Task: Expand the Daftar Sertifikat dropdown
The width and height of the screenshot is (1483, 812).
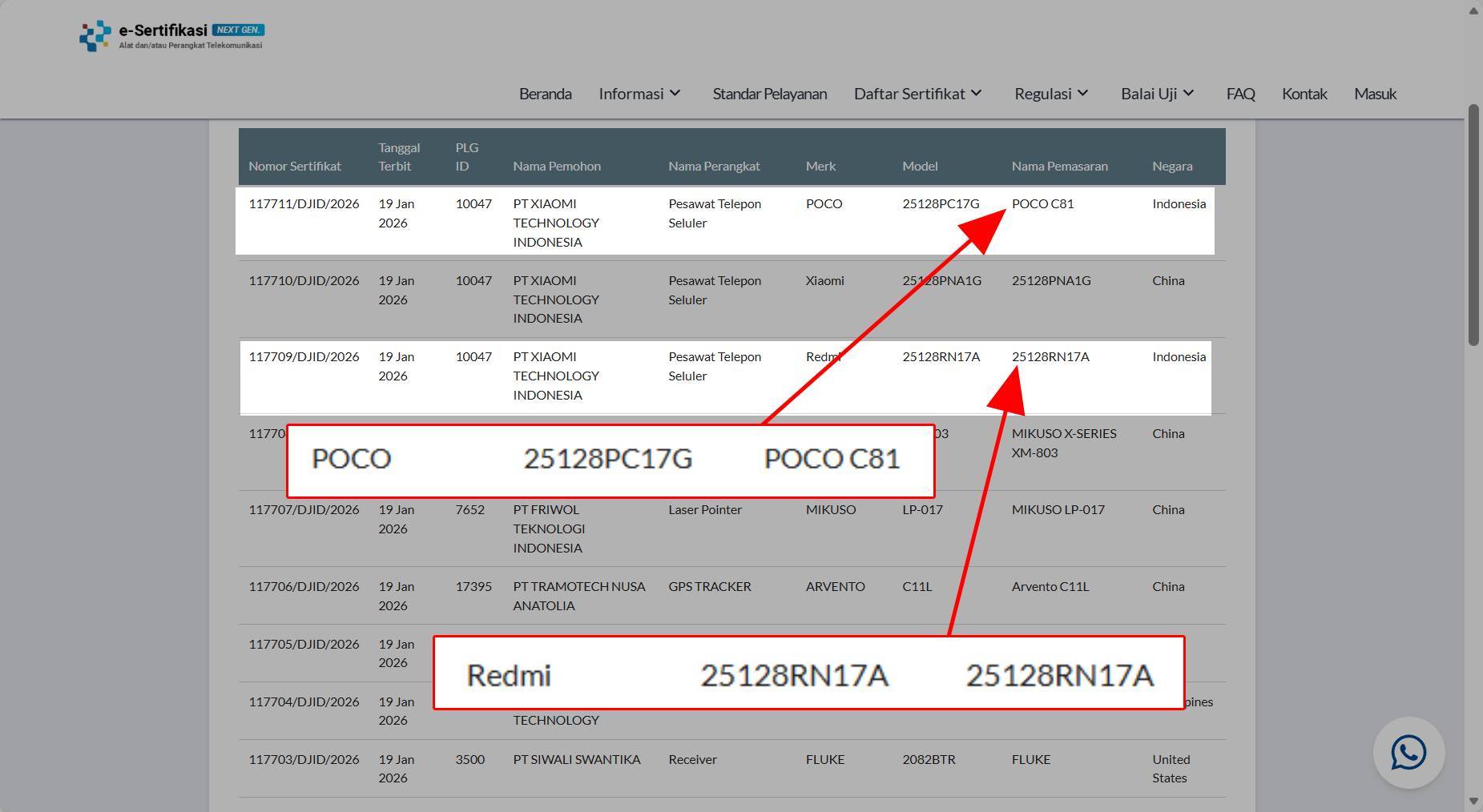Action: (918, 94)
